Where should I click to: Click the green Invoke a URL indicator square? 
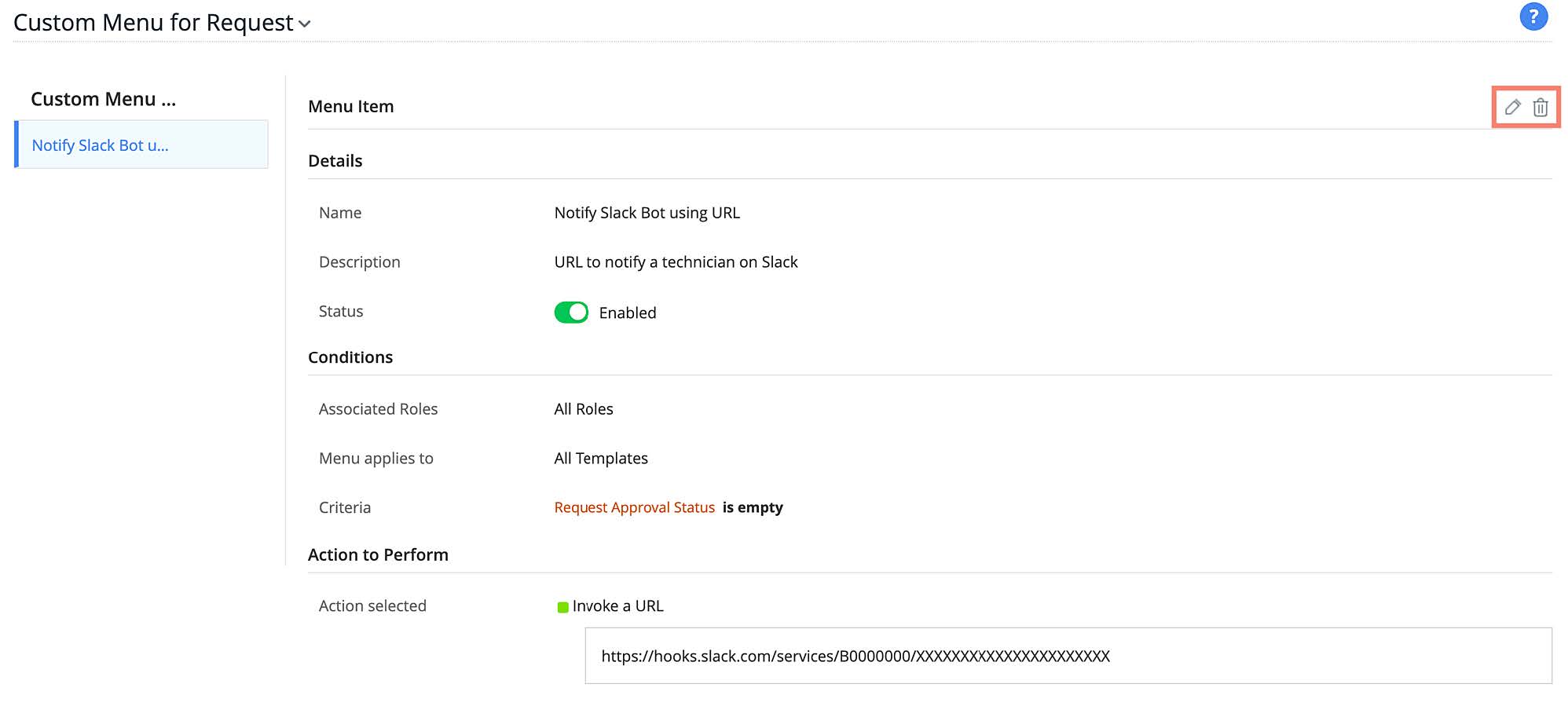[x=562, y=607]
